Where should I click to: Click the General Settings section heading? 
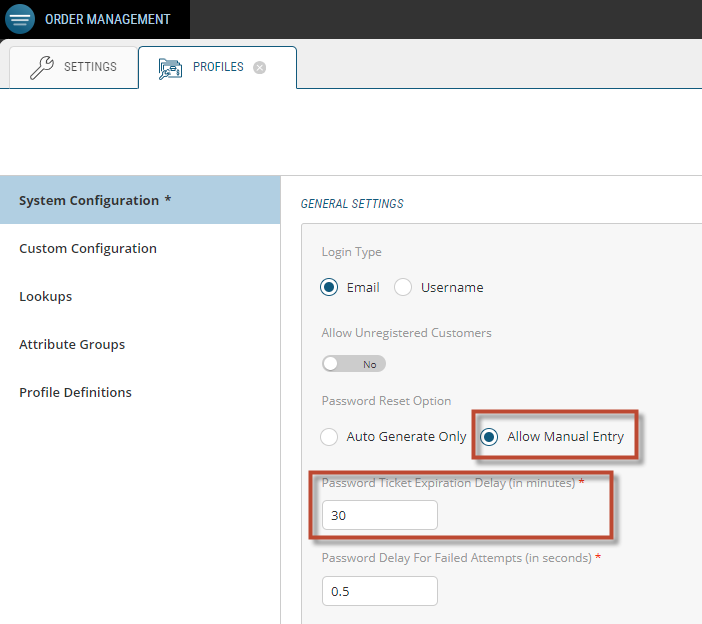(x=352, y=204)
